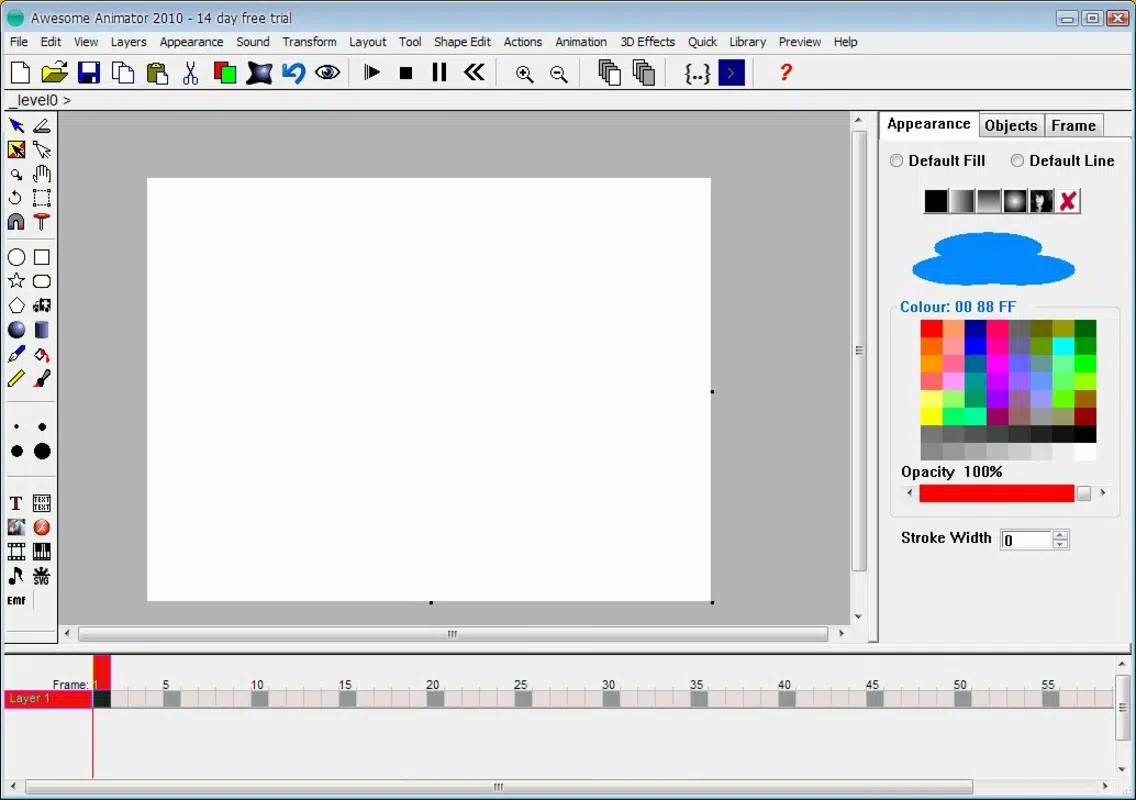Select the hand pan tool
The height and width of the screenshot is (800, 1136).
[x=42, y=174]
